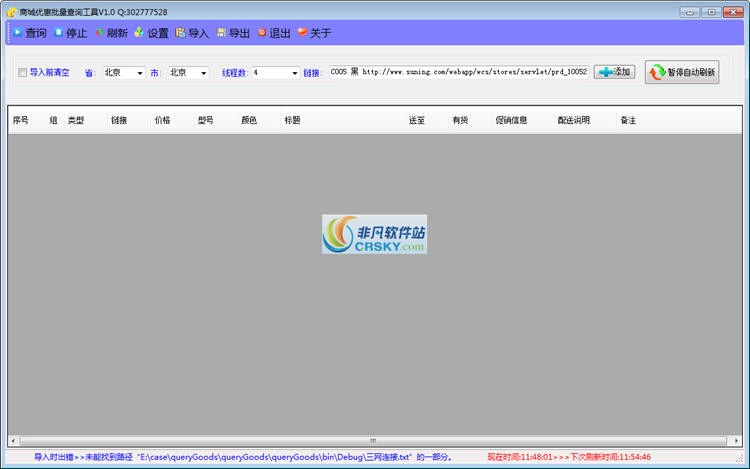
Task: Click the 添加 add button
Action: pyautogui.click(x=615, y=72)
